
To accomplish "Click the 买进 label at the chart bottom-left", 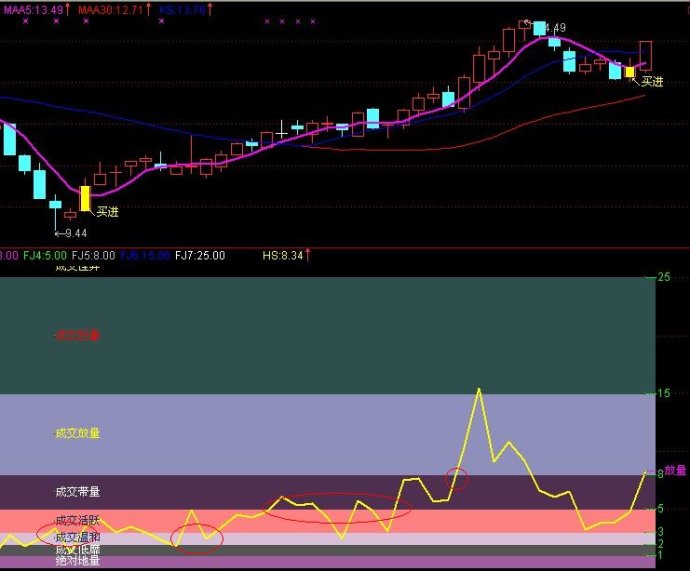I will coord(107,212).
